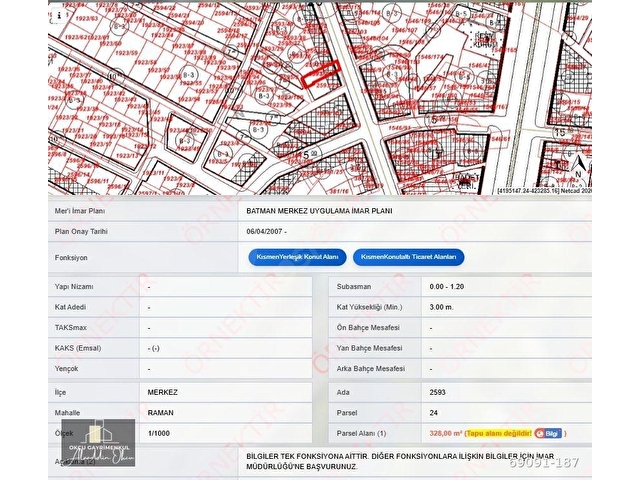Click the 'Ön Bahçe Mesafesi' label

[368, 328]
